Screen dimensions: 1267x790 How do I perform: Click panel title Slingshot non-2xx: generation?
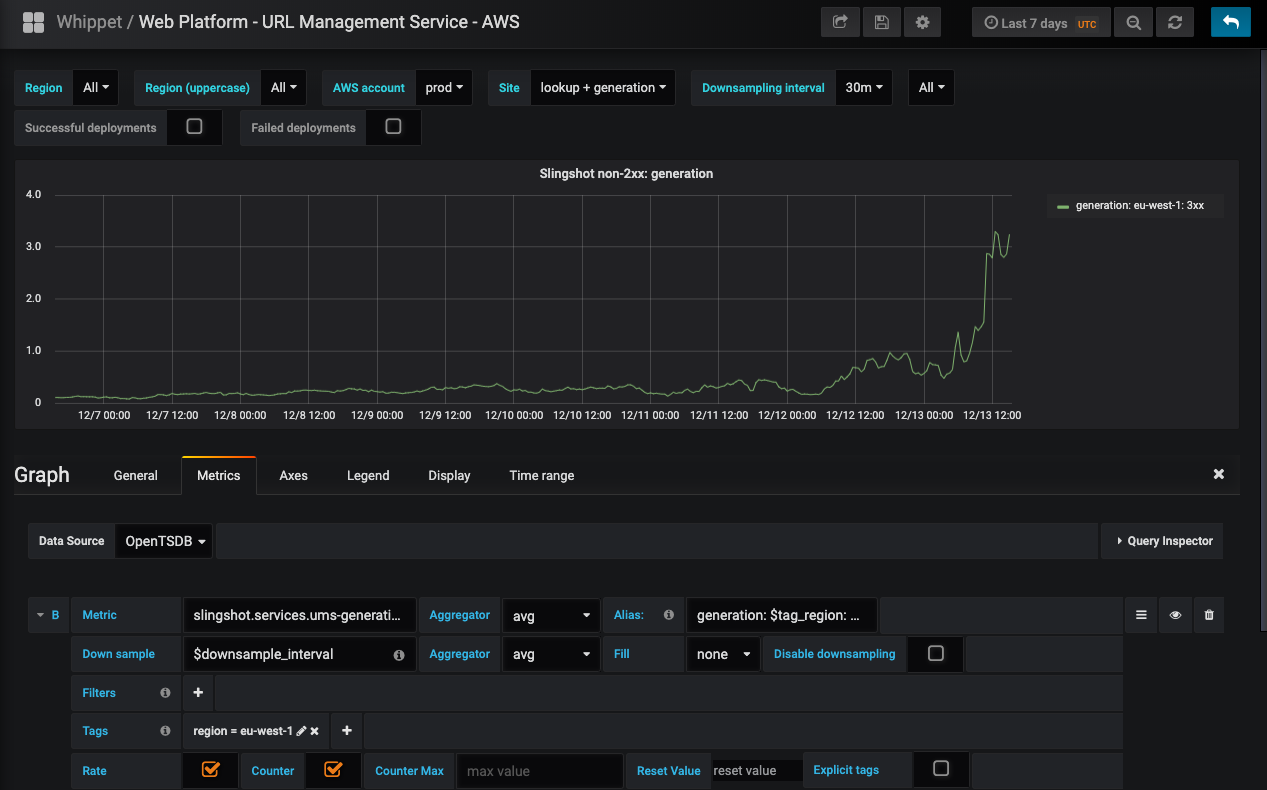(x=626, y=173)
